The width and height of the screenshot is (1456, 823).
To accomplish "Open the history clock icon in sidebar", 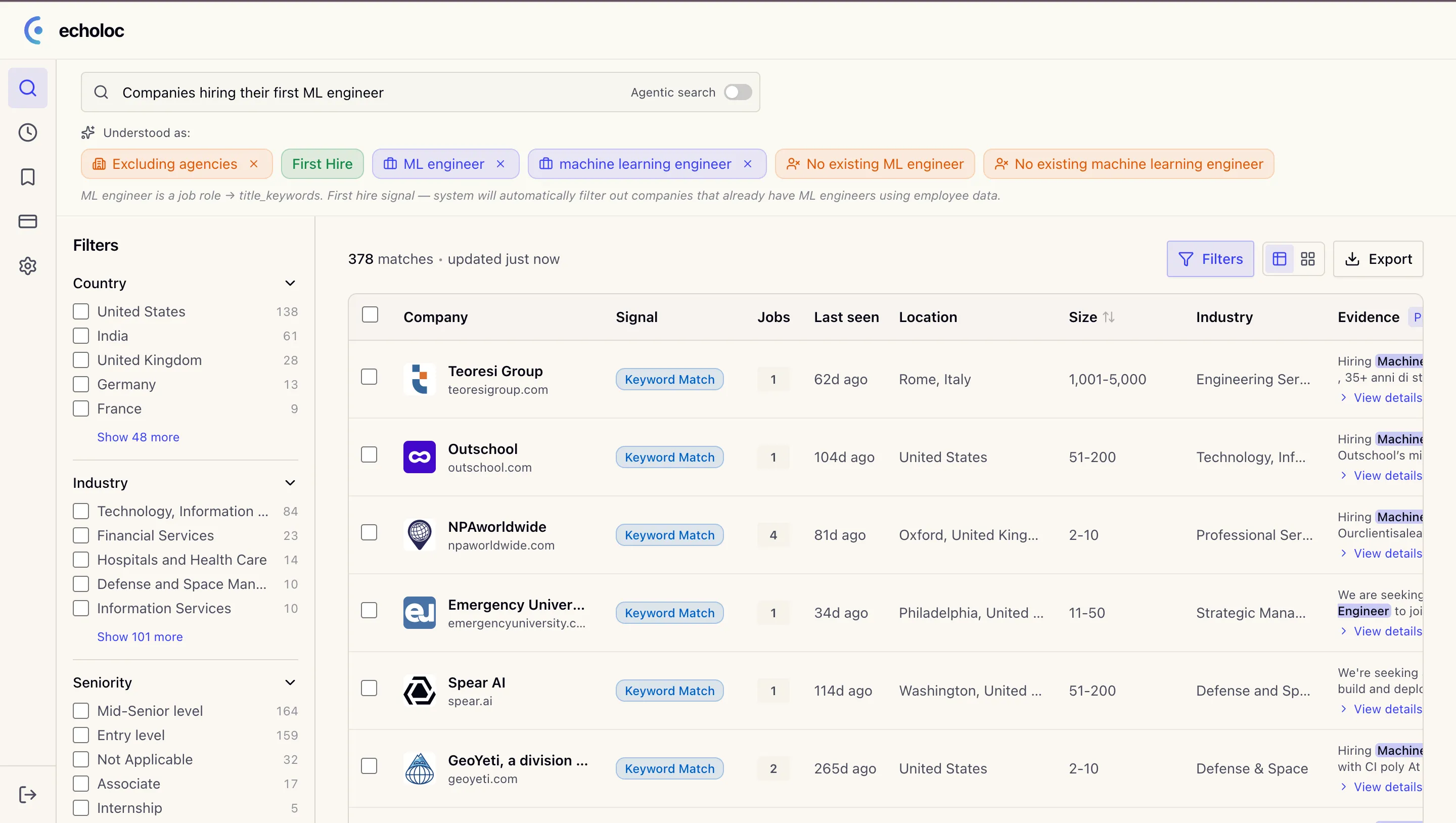I will pyautogui.click(x=28, y=132).
